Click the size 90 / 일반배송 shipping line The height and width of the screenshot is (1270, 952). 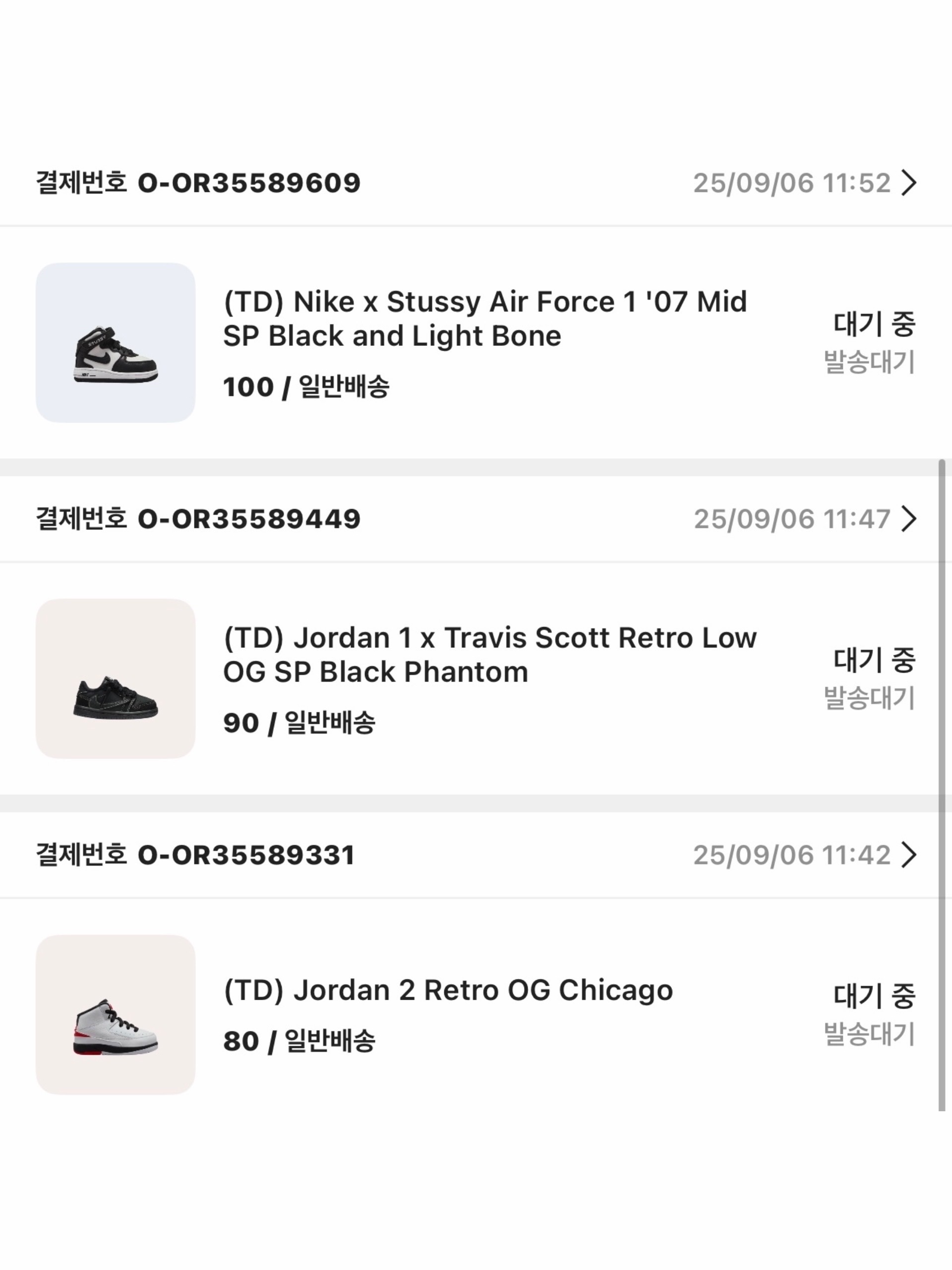(299, 723)
